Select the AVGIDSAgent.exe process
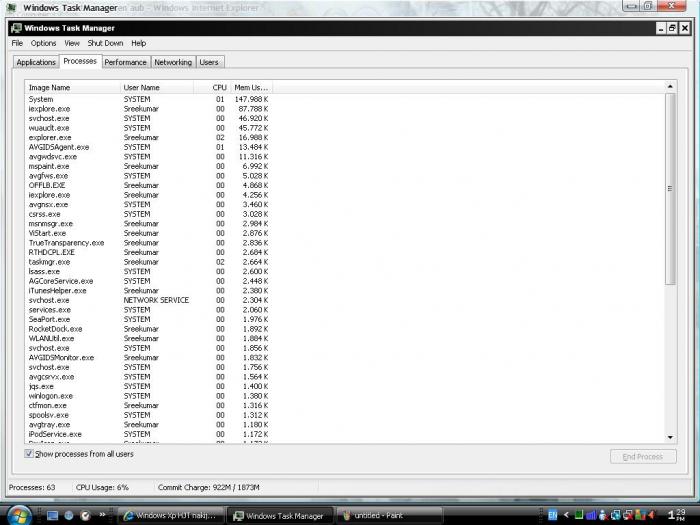This screenshot has height=525, width=700. point(149,147)
